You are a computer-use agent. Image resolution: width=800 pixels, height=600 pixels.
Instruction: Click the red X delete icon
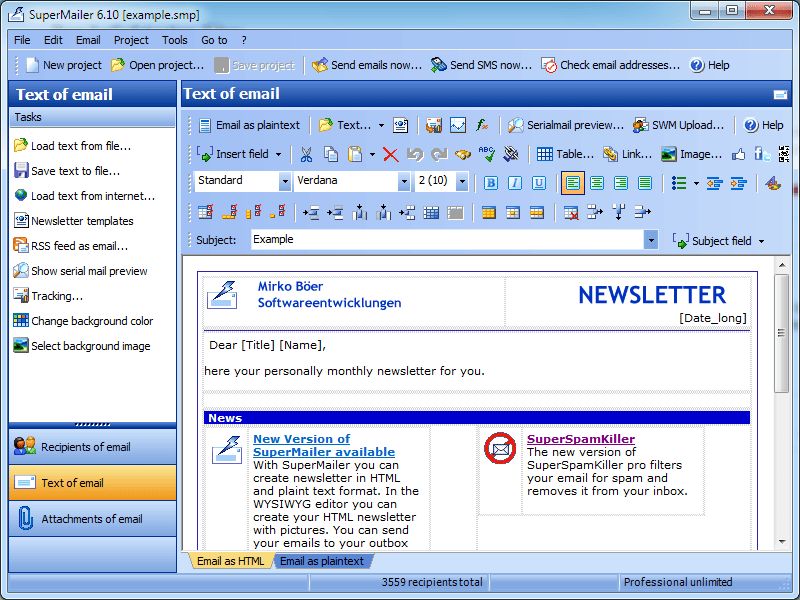coord(391,154)
